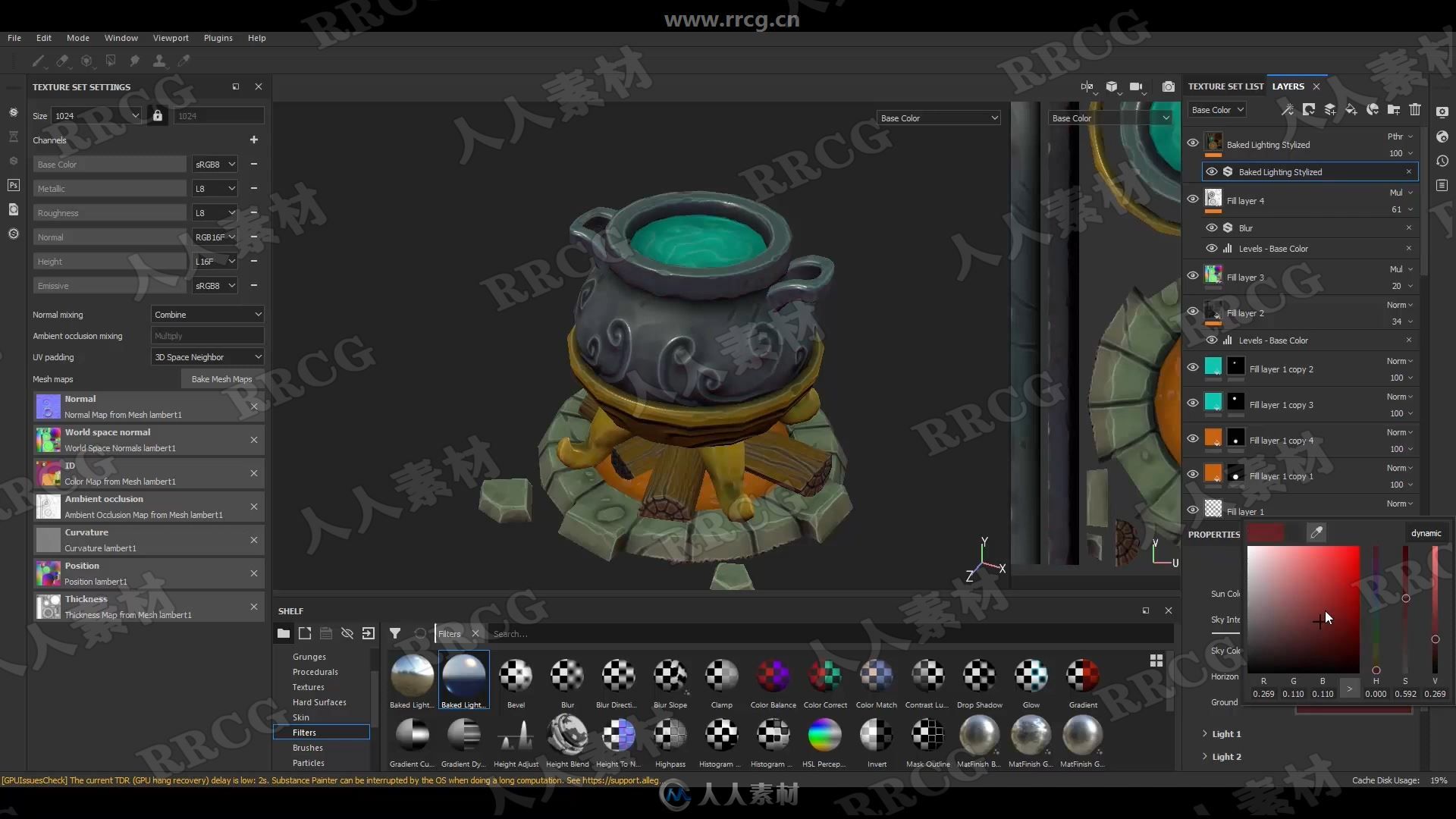Image resolution: width=1456 pixels, height=819 pixels.
Task: Lock the texture size ratio
Action: coord(157,116)
